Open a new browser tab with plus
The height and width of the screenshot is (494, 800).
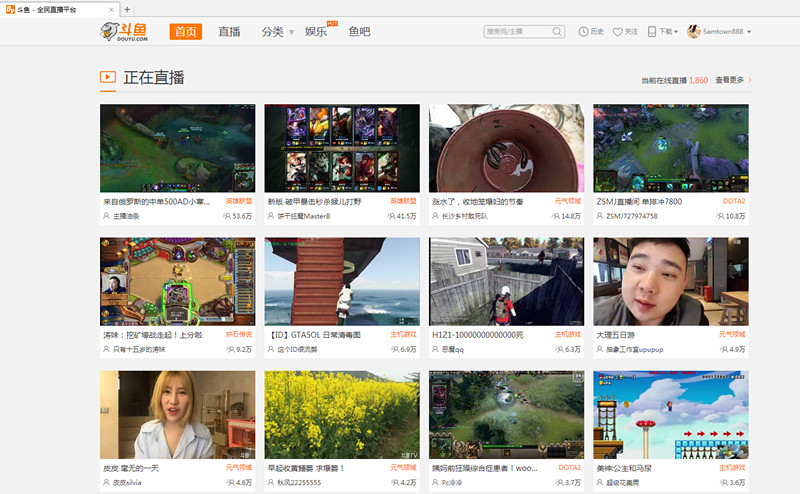click(127, 9)
